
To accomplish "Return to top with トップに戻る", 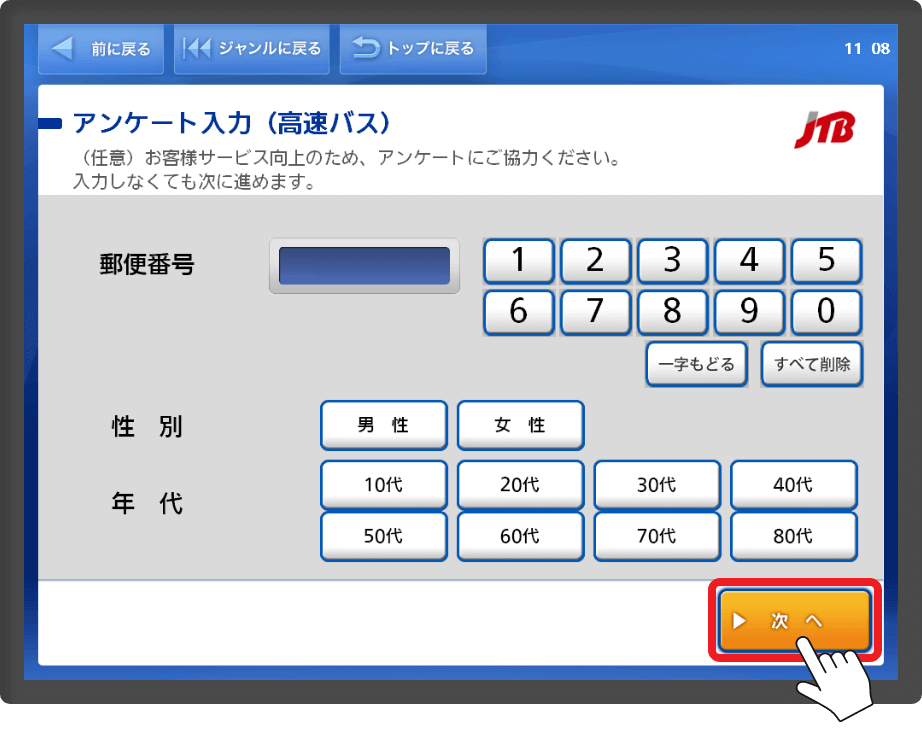I will pos(413,48).
